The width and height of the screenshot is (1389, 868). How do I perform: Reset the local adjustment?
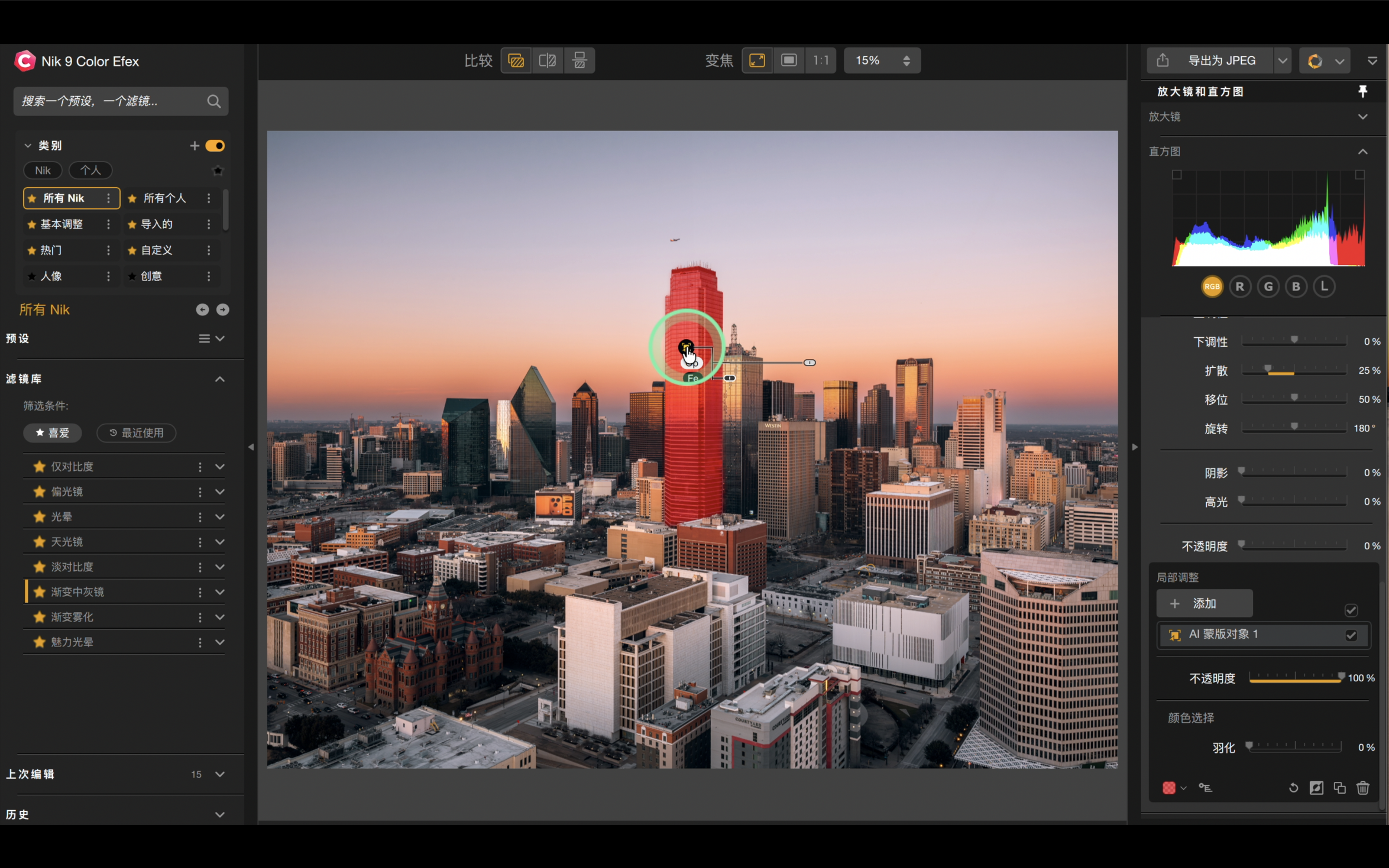1293,787
